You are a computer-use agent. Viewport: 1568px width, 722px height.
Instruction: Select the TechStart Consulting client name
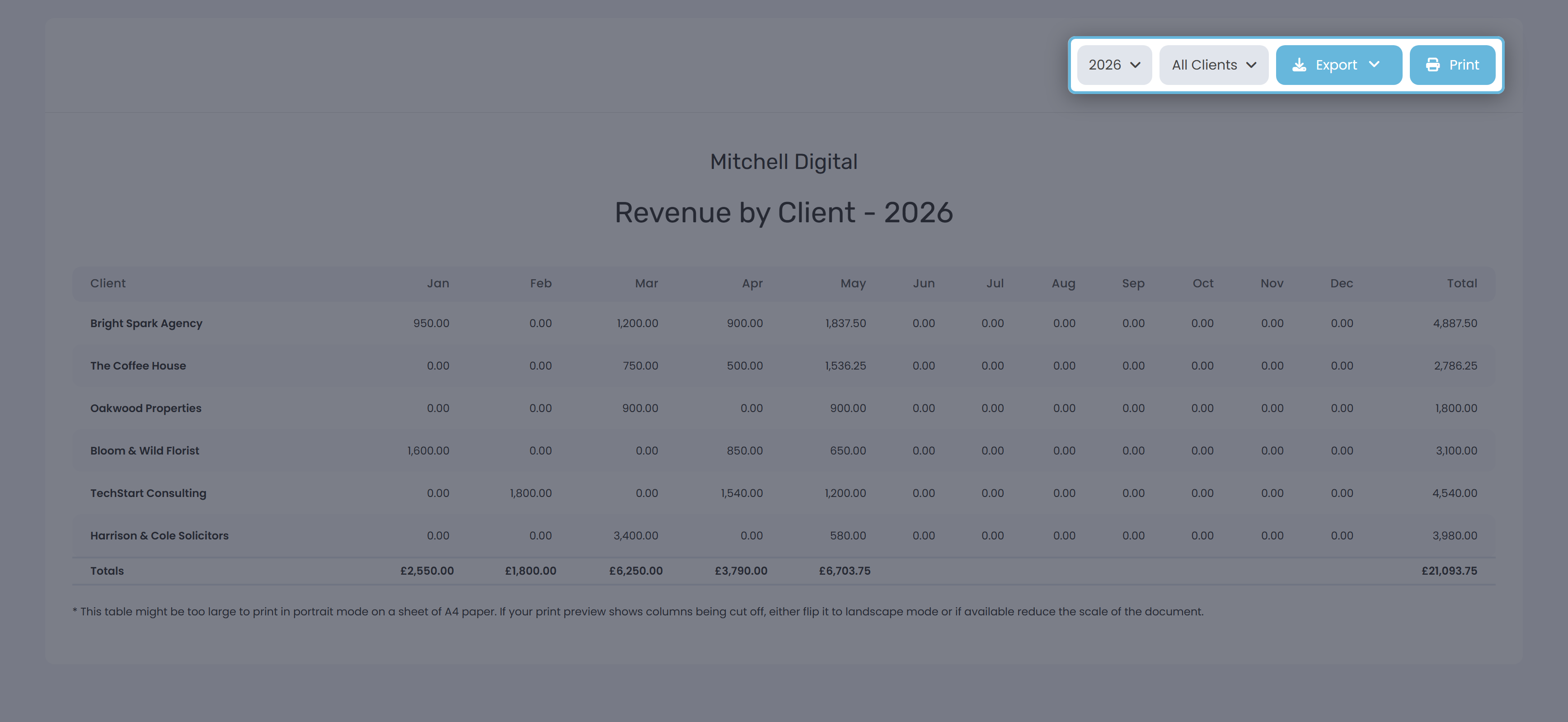[x=148, y=493]
